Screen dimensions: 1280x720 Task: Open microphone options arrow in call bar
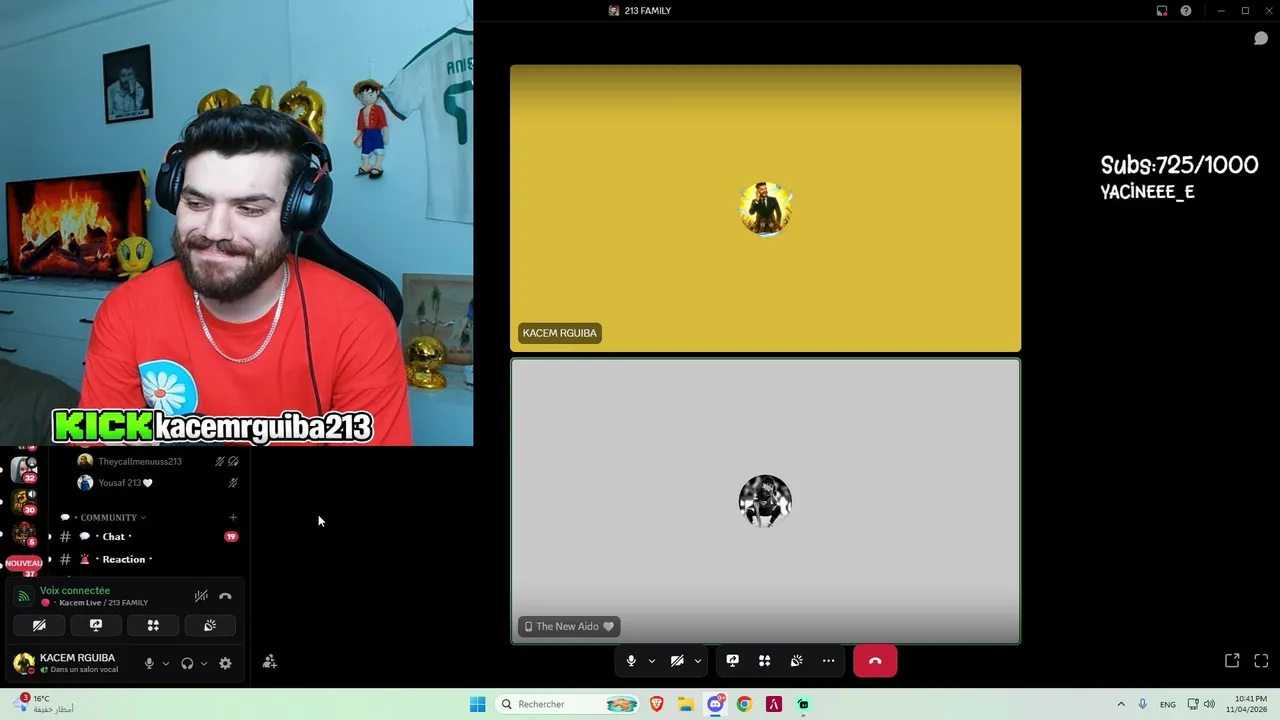click(x=652, y=661)
